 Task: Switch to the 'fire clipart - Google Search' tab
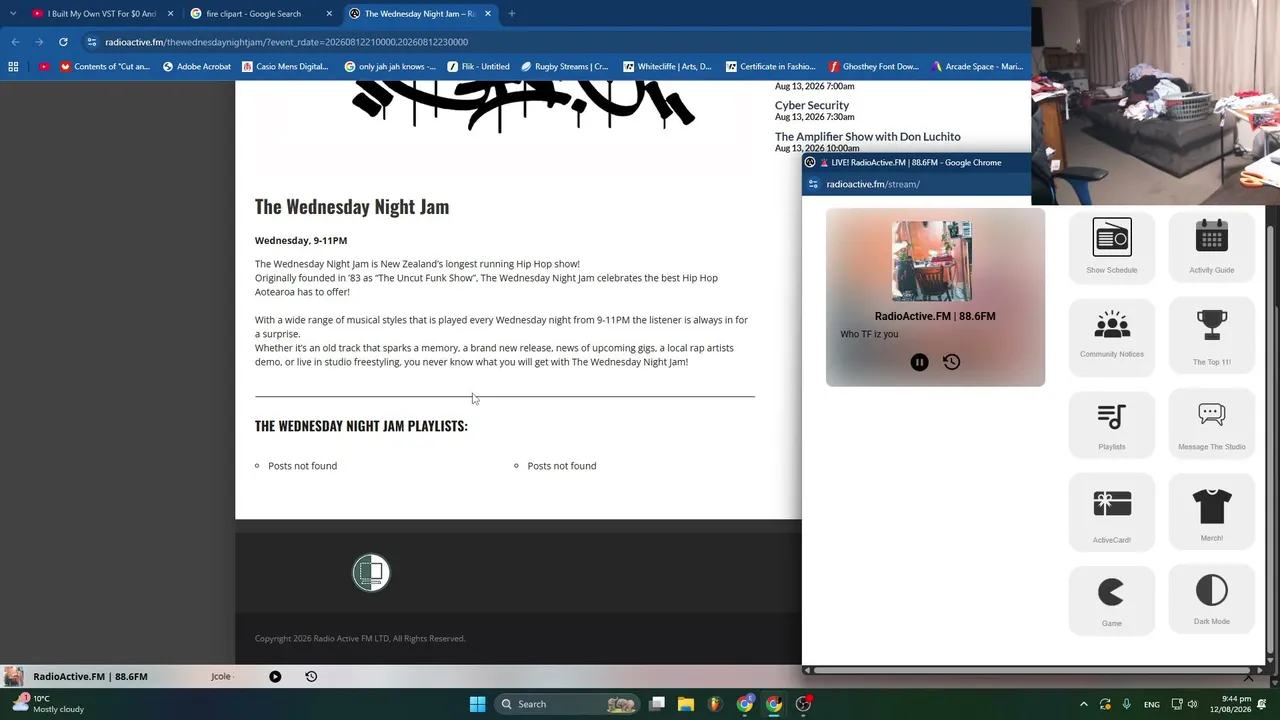[x=260, y=14]
